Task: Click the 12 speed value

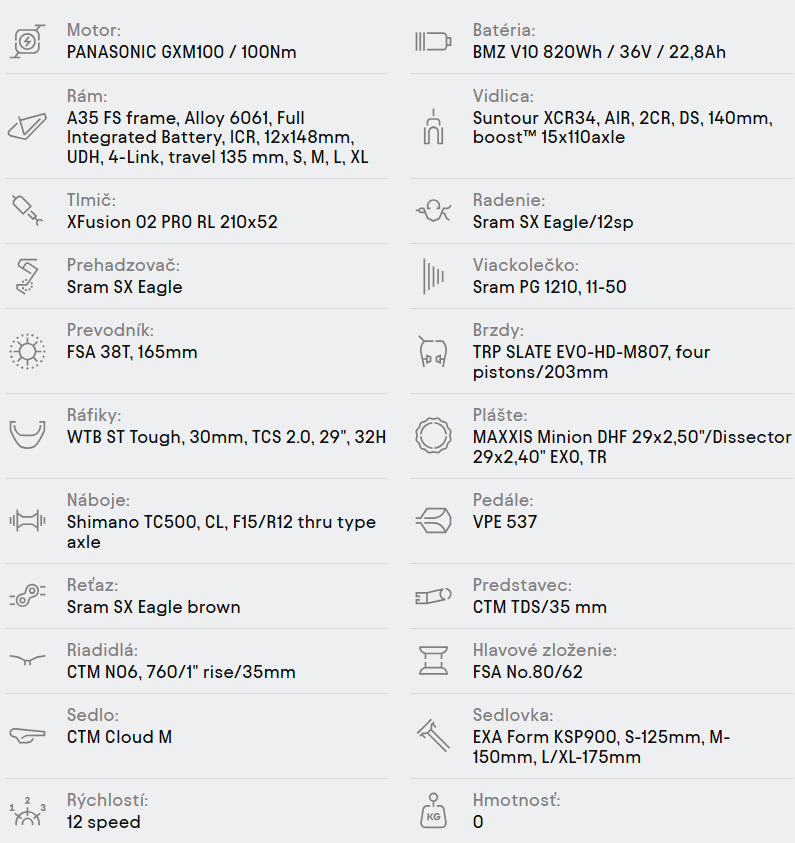Action: tap(103, 822)
